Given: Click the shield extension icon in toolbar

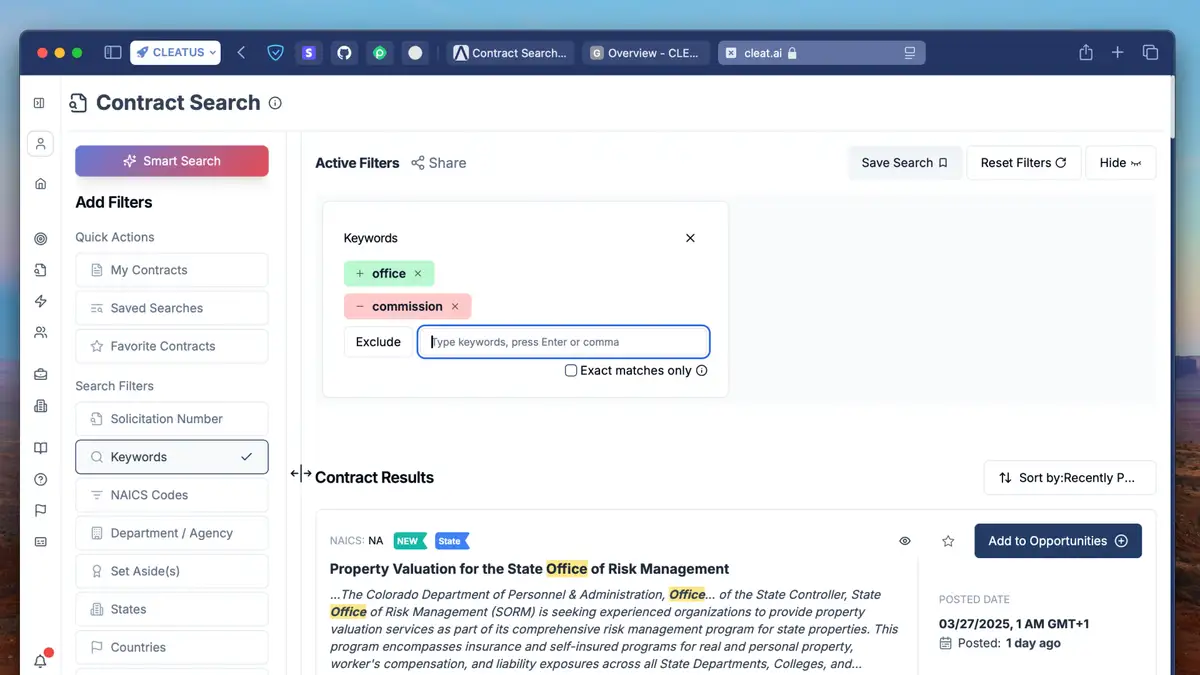Looking at the screenshot, I should pyautogui.click(x=275, y=53).
